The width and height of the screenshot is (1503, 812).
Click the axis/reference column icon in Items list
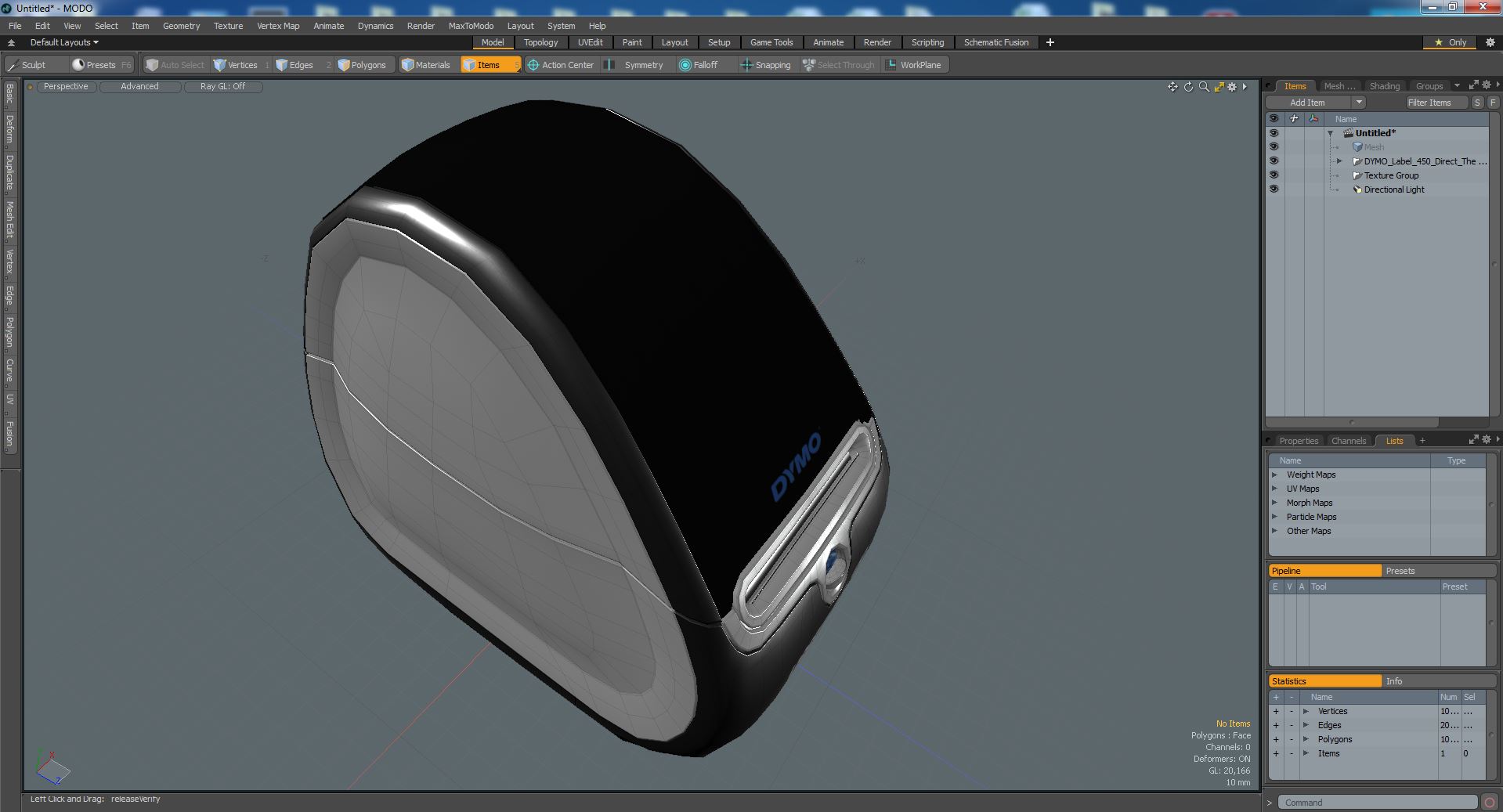pos(1313,119)
